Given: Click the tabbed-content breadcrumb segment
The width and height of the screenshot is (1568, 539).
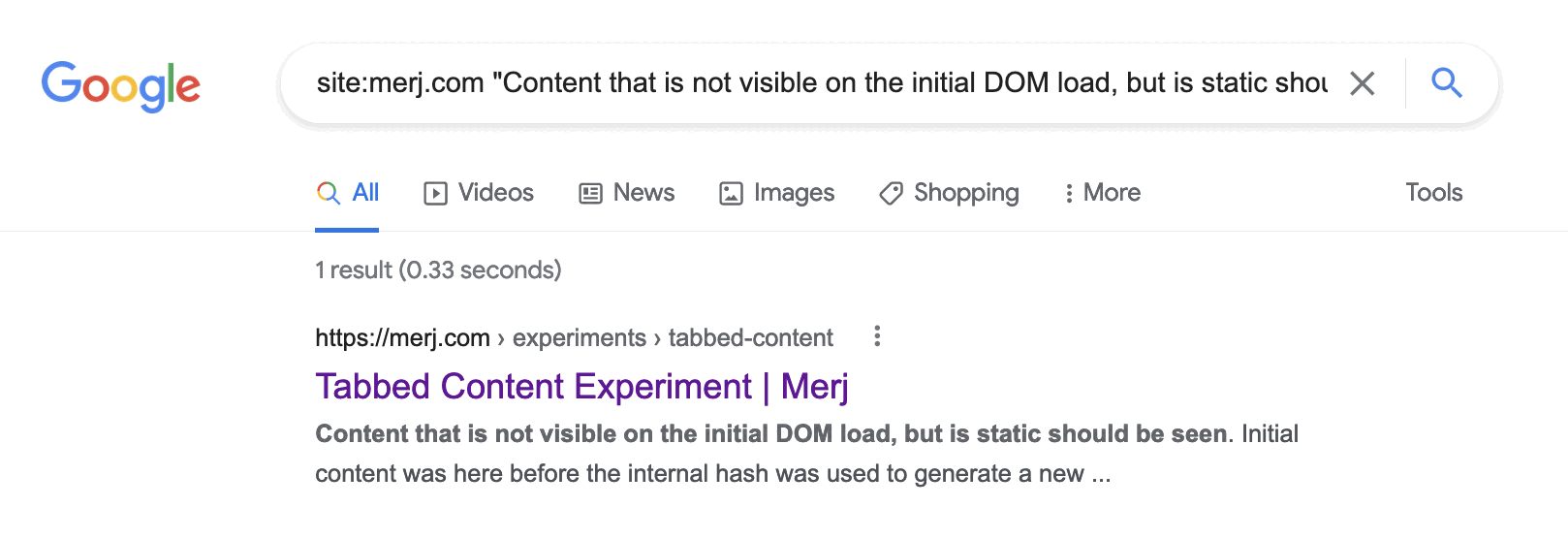Looking at the screenshot, I should 750,338.
